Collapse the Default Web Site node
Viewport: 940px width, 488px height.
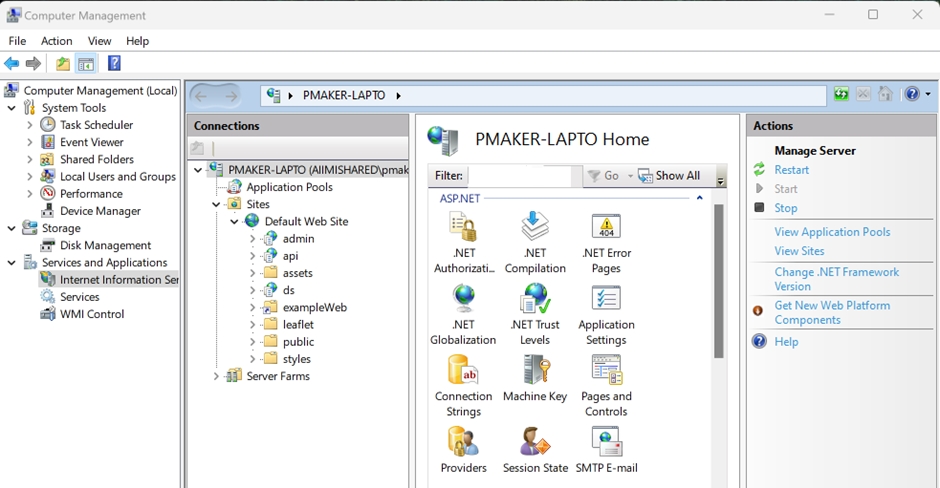[234, 222]
